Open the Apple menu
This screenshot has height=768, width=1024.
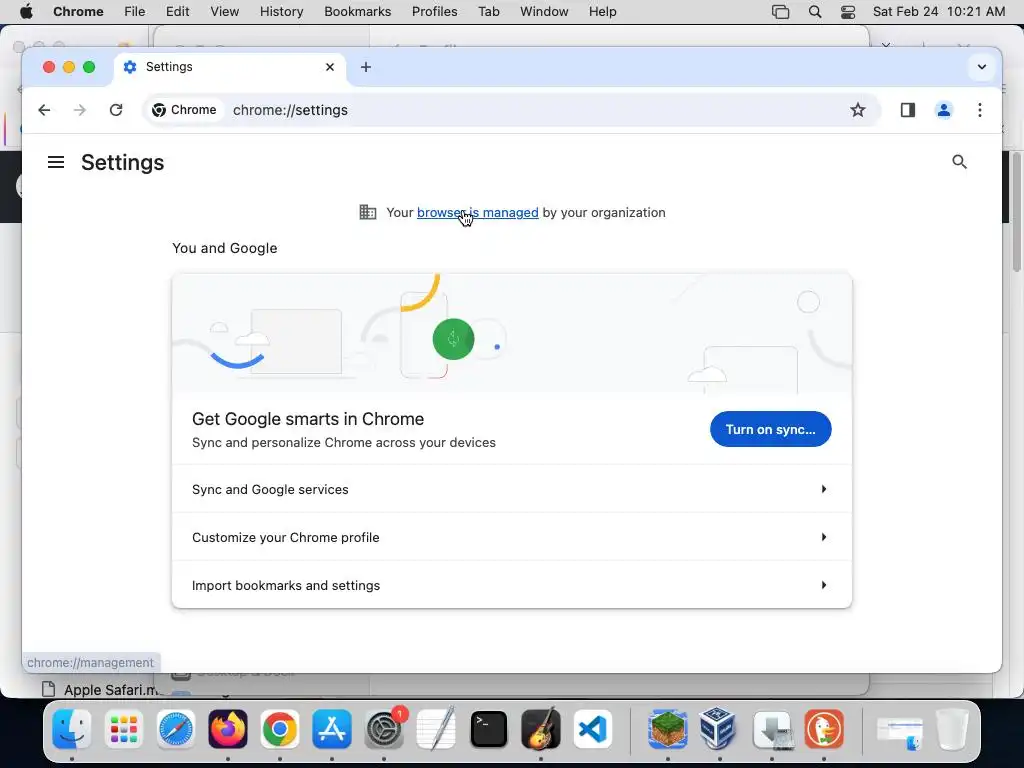(x=26, y=12)
